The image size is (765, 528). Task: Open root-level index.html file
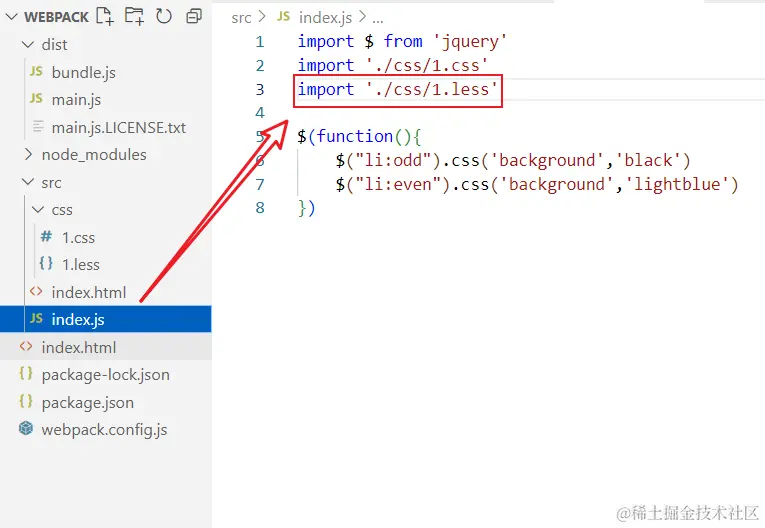pyautogui.click(x=79, y=347)
